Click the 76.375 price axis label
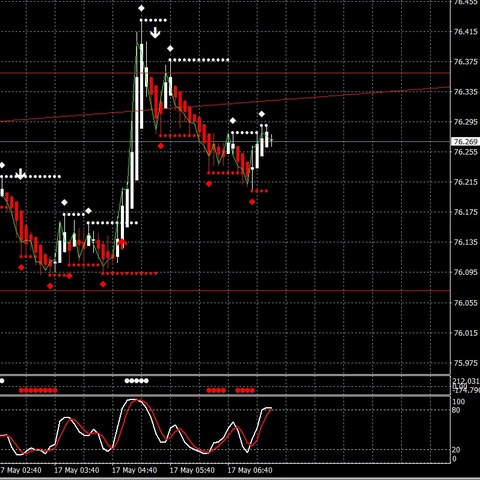480x480 pixels. point(465,62)
